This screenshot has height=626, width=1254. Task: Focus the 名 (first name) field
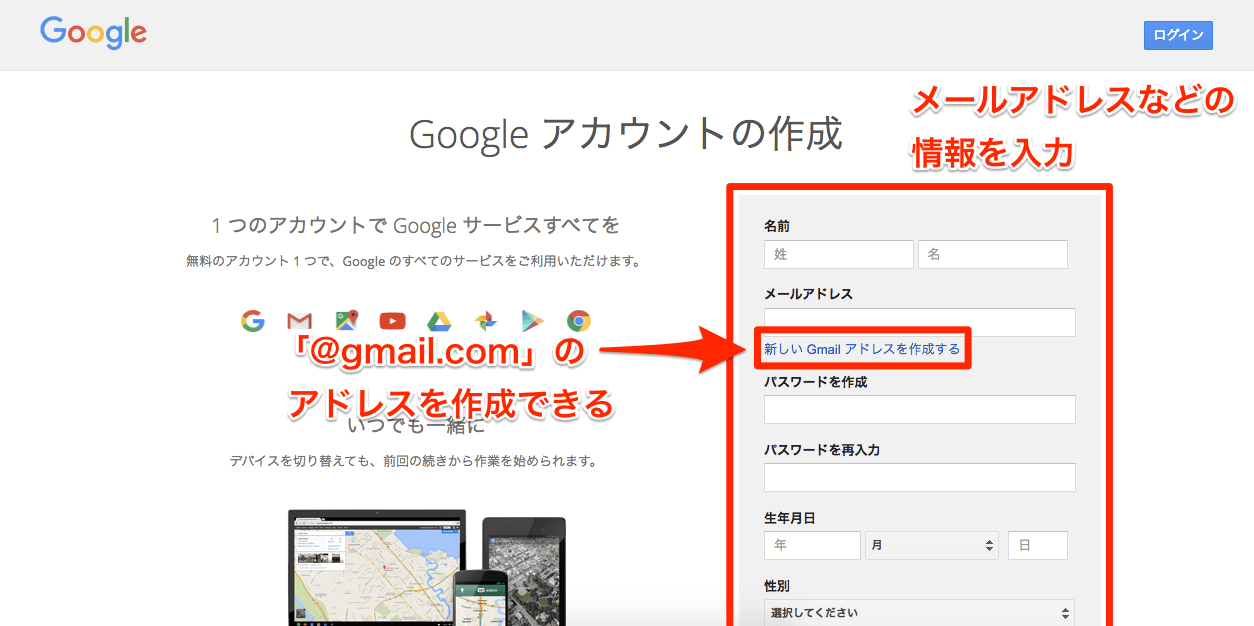[x=993, y=254]
